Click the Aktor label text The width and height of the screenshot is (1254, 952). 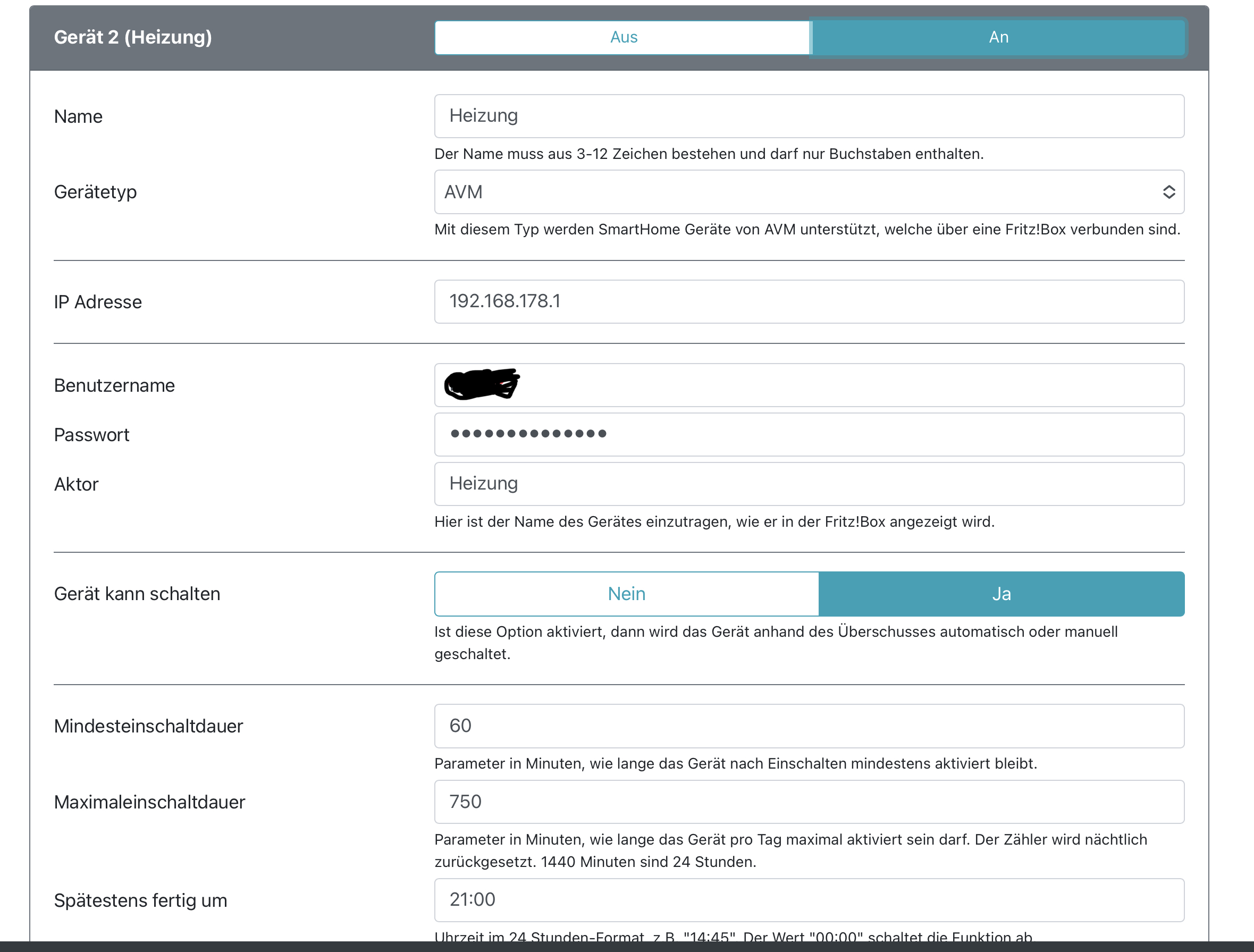tap(76, 484)
